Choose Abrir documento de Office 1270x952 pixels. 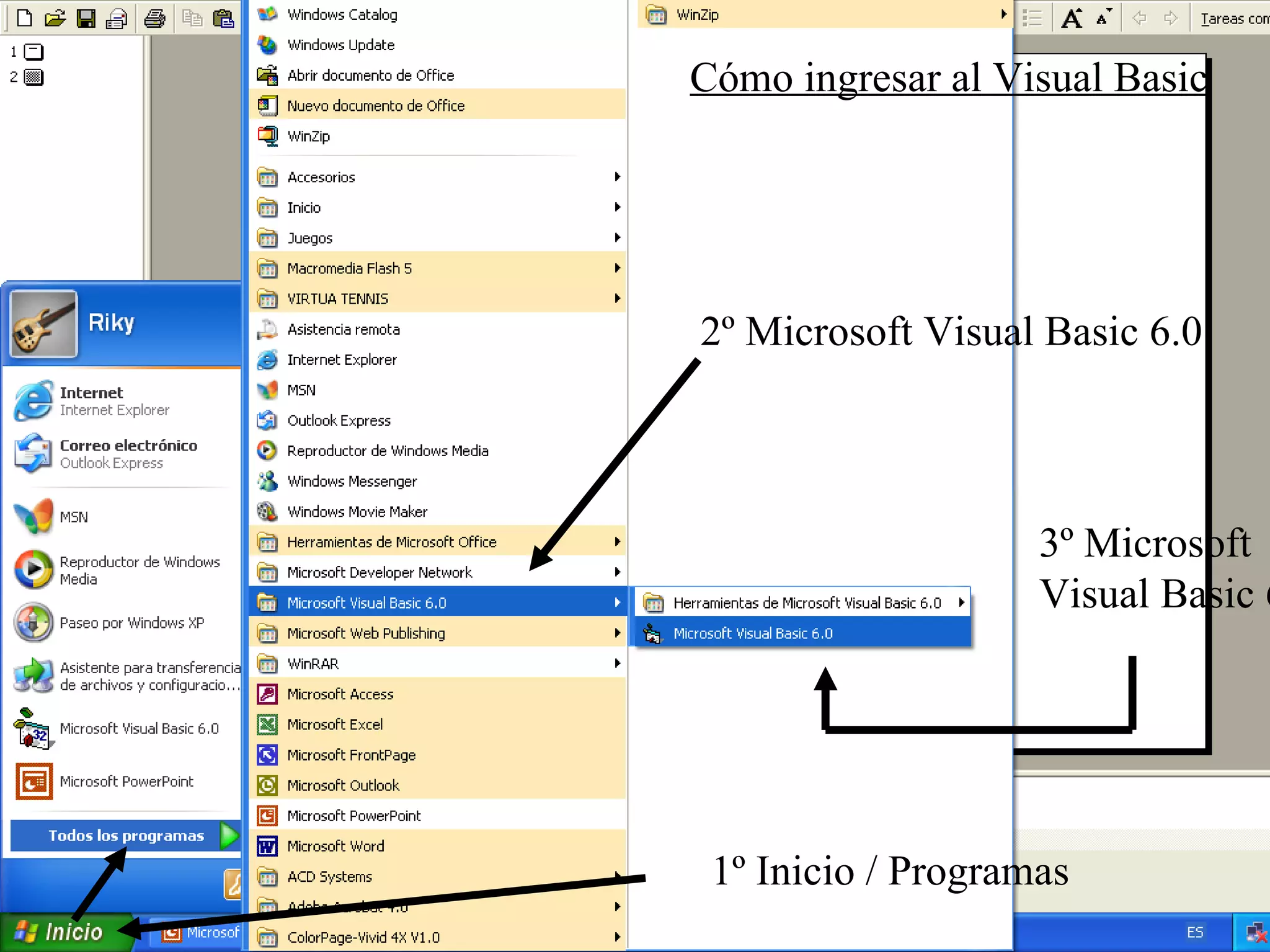(438, 75)
